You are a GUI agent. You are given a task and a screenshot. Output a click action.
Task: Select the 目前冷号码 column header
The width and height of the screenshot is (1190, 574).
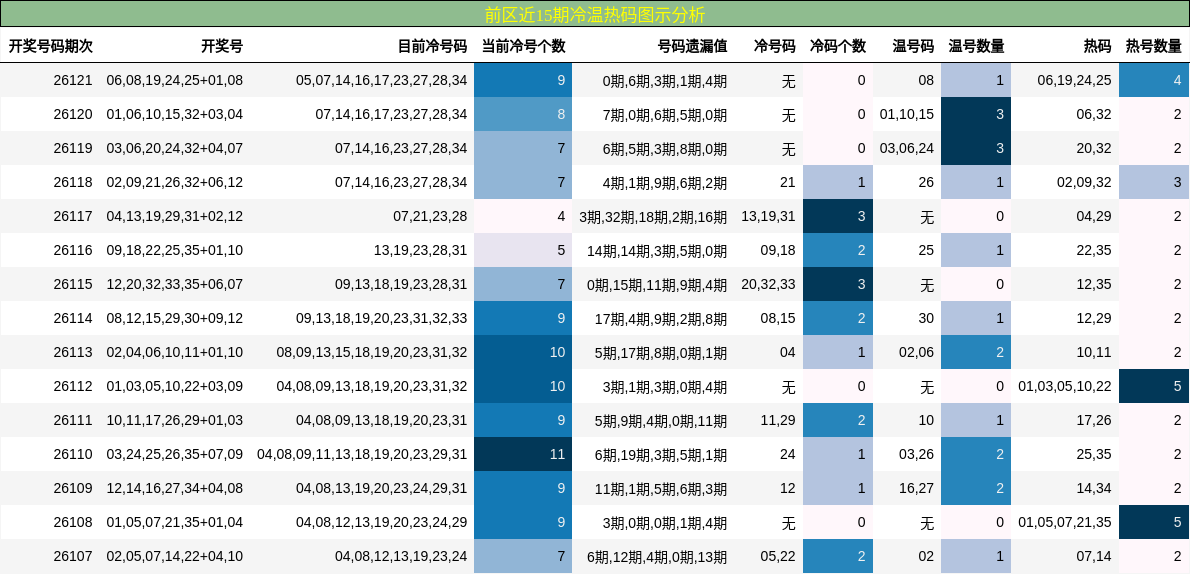433,46
